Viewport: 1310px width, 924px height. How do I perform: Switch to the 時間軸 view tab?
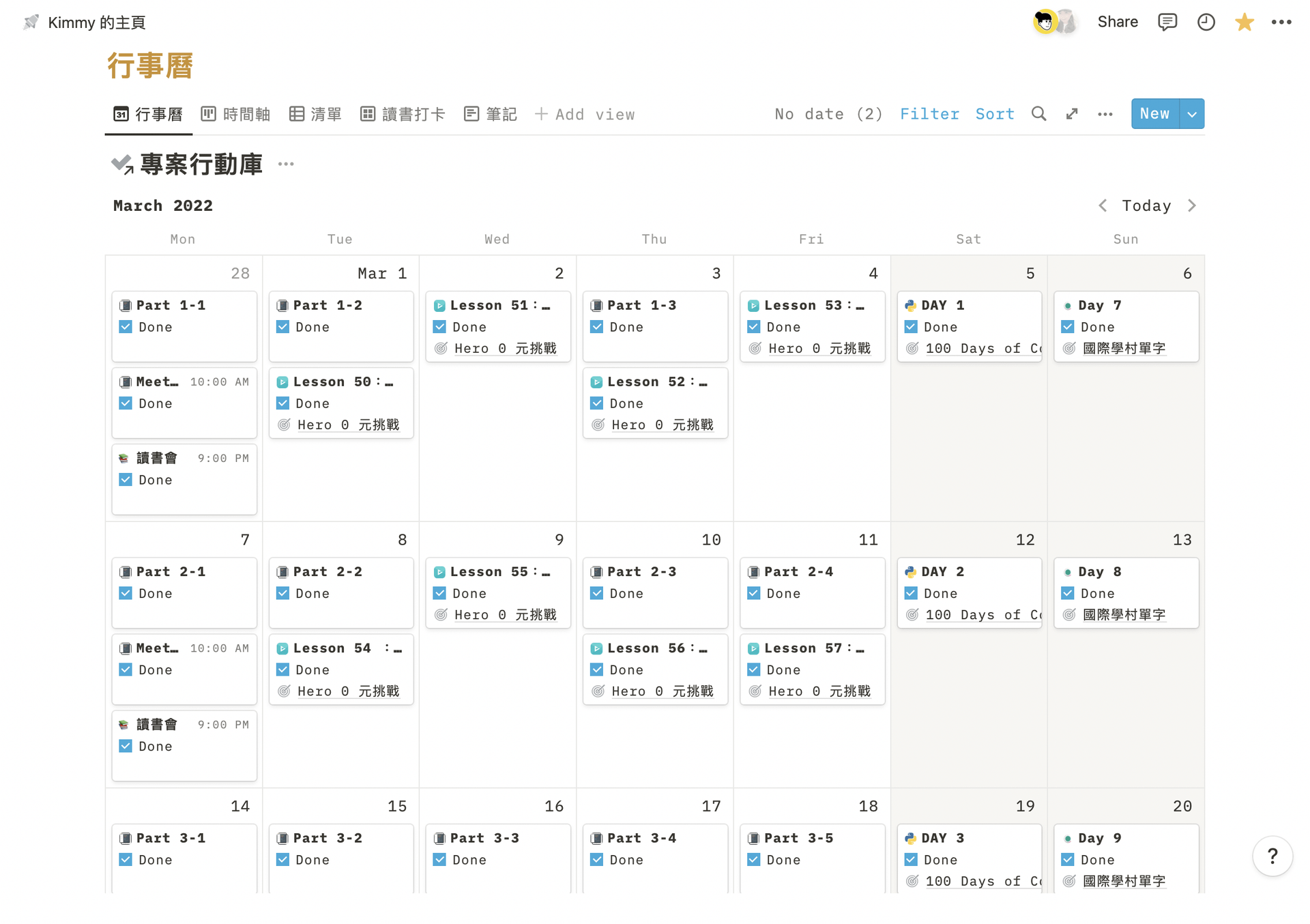(x=236, y=114)
